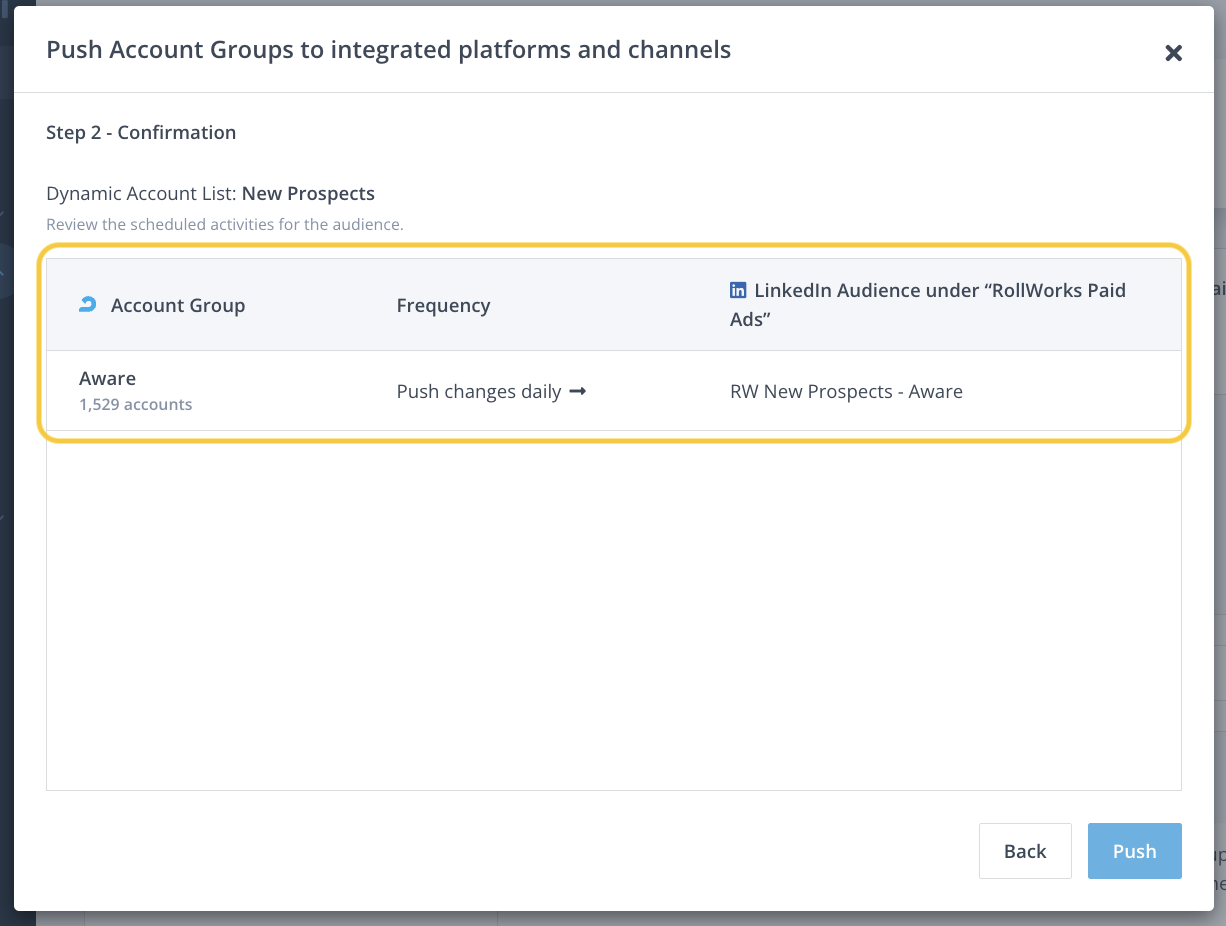Go back using the Back button
This screenshot has height=926, width=1226.
[x=1024, y=851]
